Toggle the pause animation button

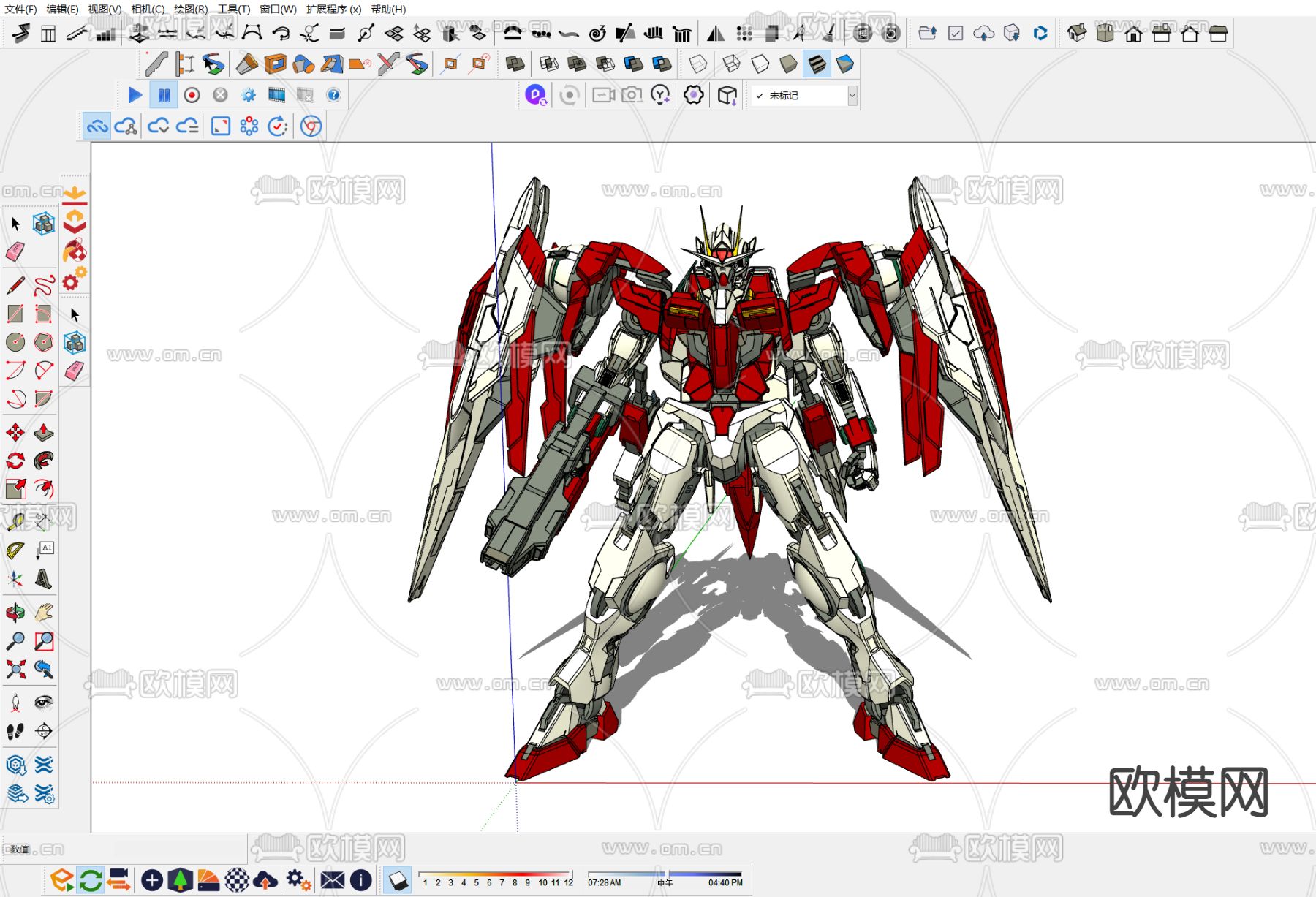164,95
